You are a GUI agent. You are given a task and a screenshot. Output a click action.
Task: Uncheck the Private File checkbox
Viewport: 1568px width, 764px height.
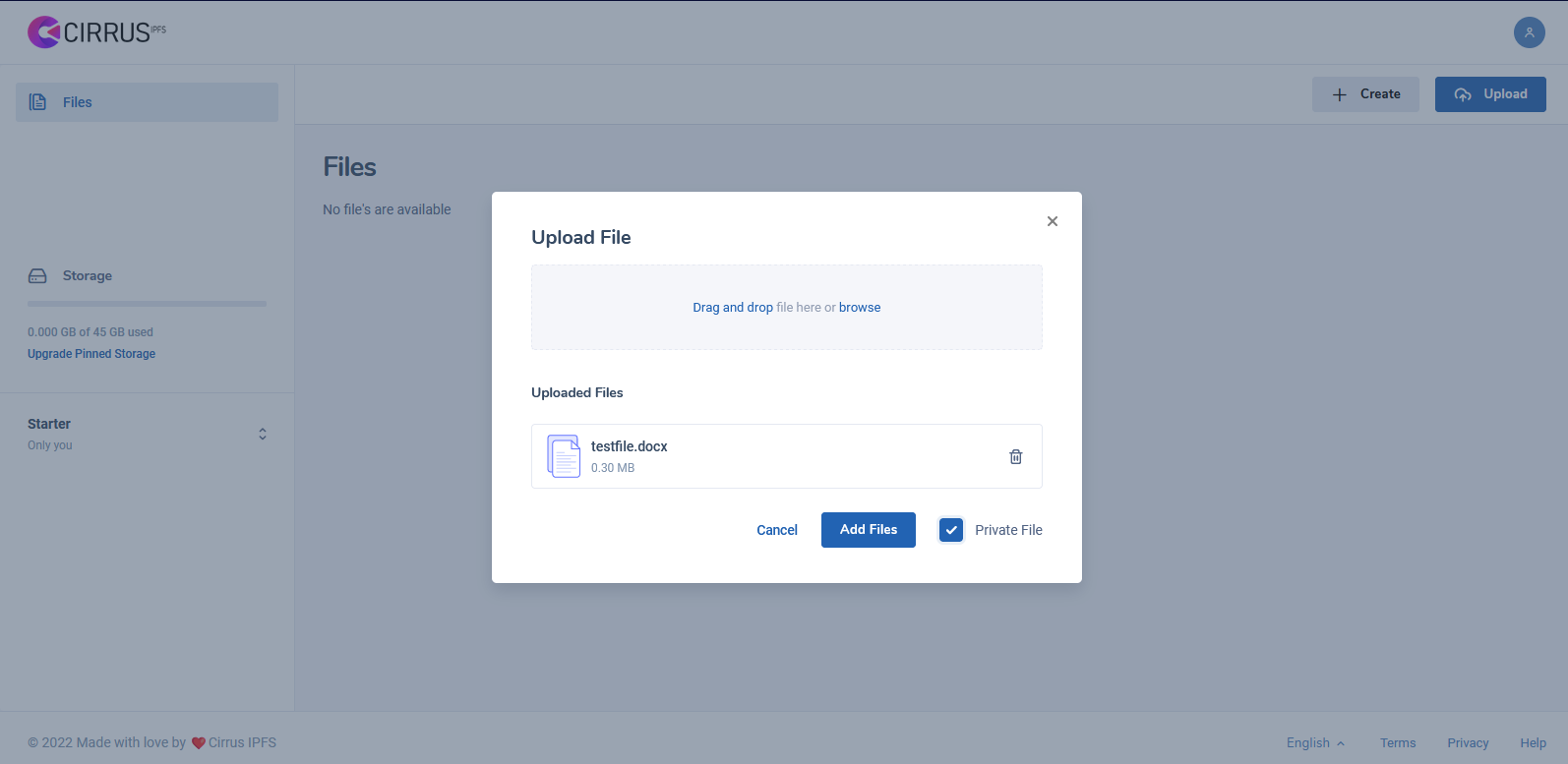(951, 530)
